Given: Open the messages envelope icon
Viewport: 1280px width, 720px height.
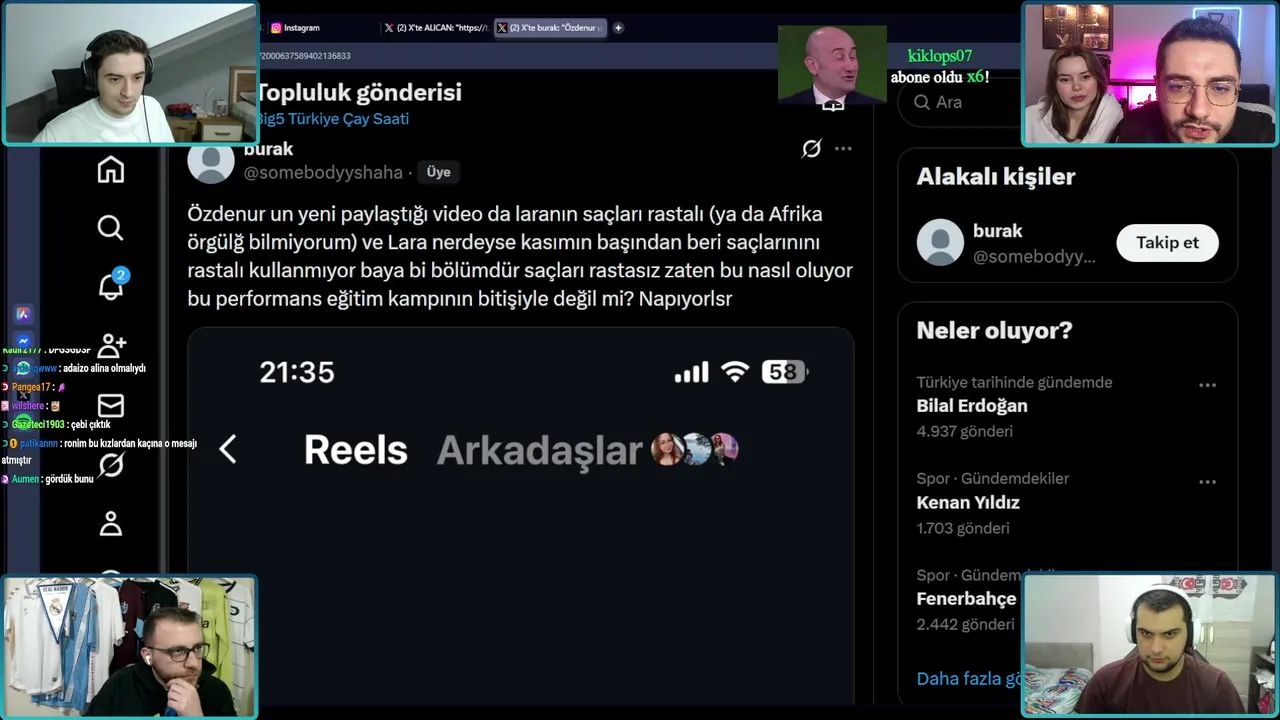Looking at the screenshot, I should coord(111,405).
